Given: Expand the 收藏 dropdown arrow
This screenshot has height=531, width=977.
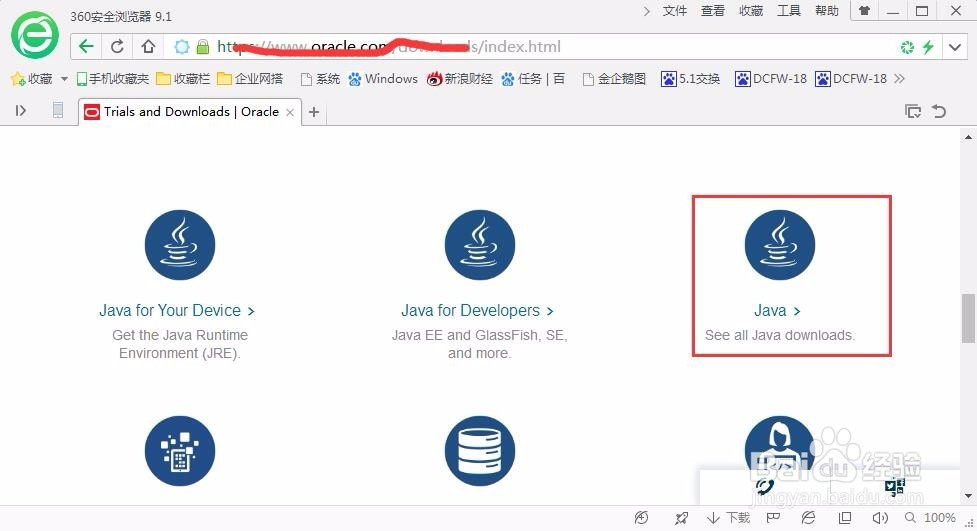Looking at the screenshot, I should point(64,79).
